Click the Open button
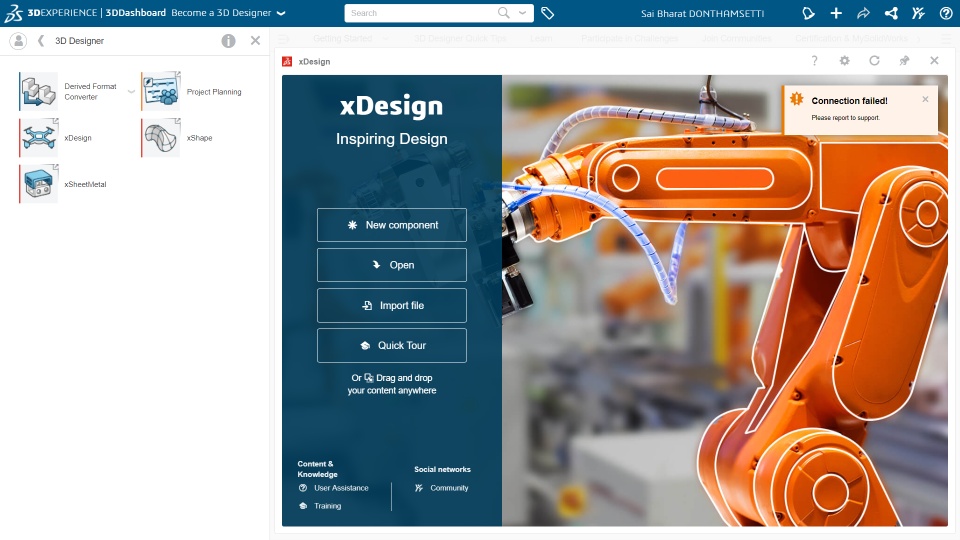The width and height of the screenshot is (960, 540). point(392,265)
